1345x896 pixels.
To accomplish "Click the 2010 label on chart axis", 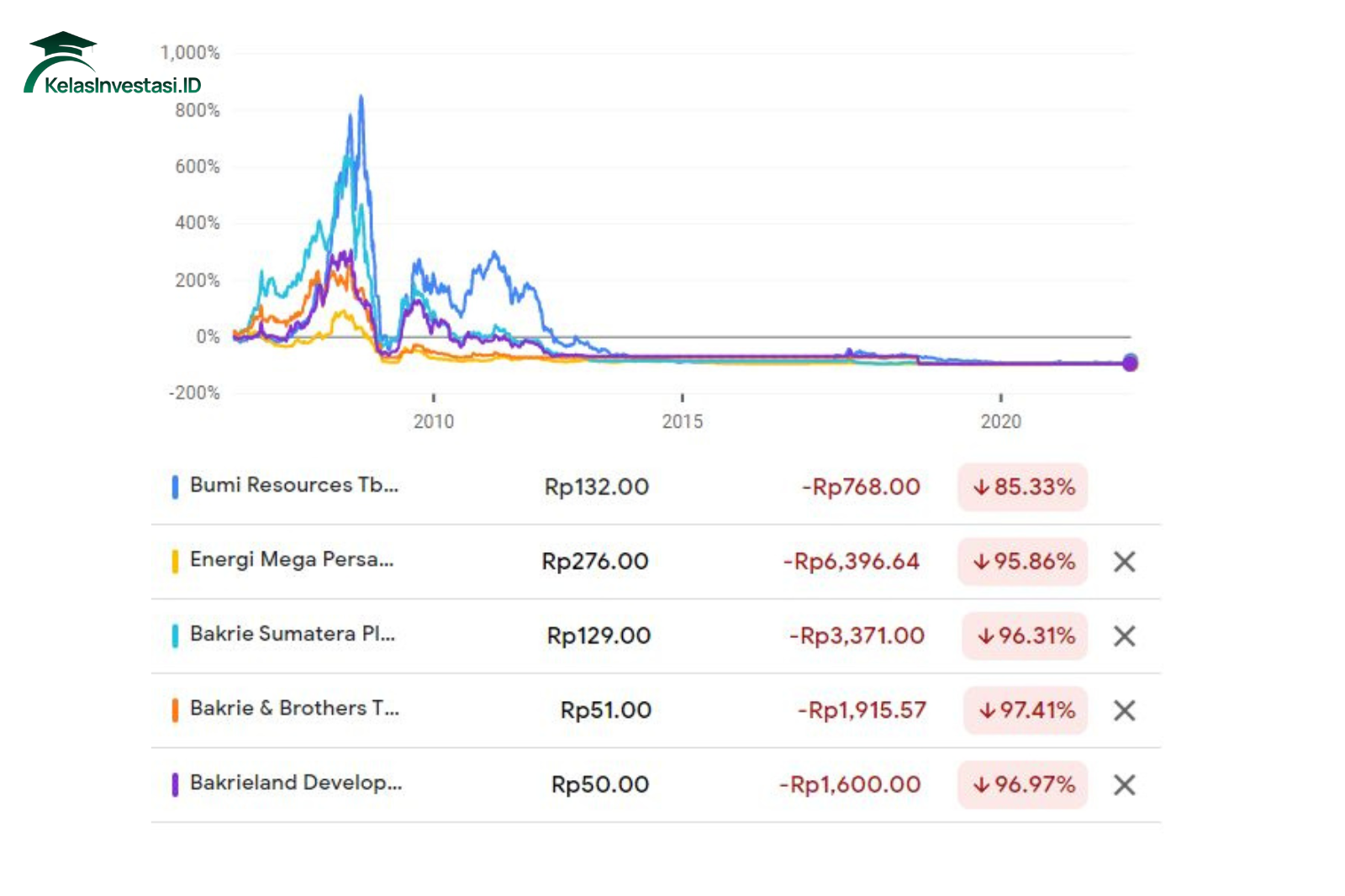I will [x=433, y=421].
